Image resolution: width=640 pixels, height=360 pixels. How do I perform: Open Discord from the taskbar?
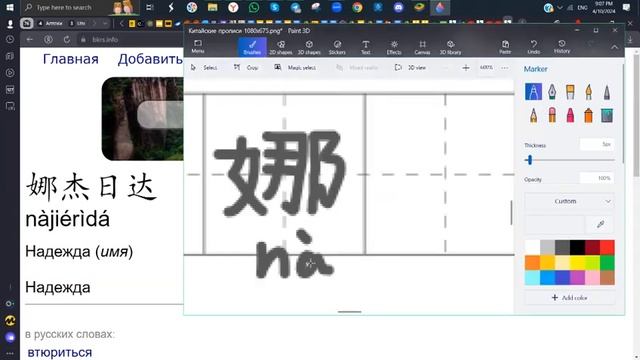point(399,7)
